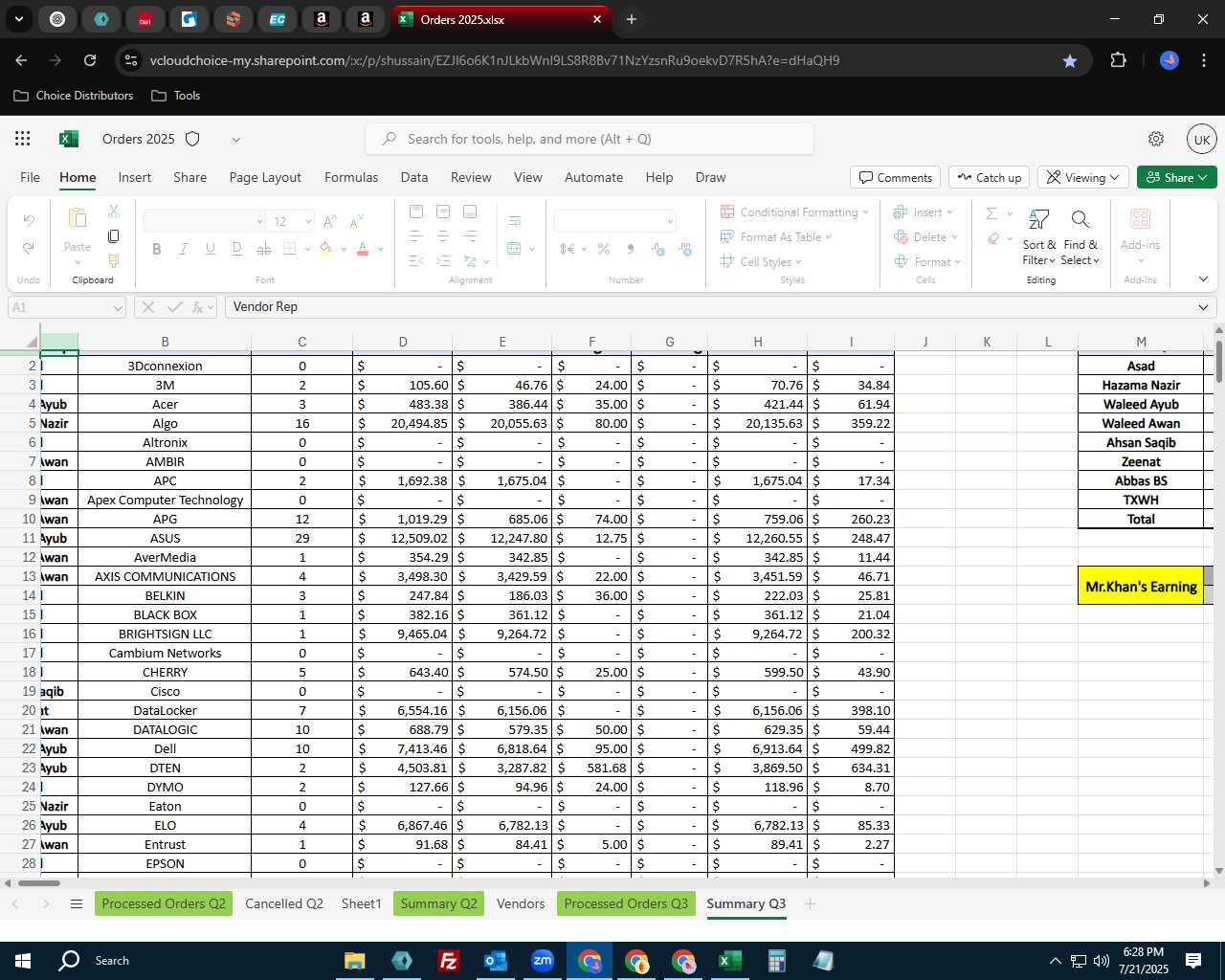The height and width of the screenshot is (980, 1225).
Task: Click the Add-ins icon
Action: point(1141,219)
